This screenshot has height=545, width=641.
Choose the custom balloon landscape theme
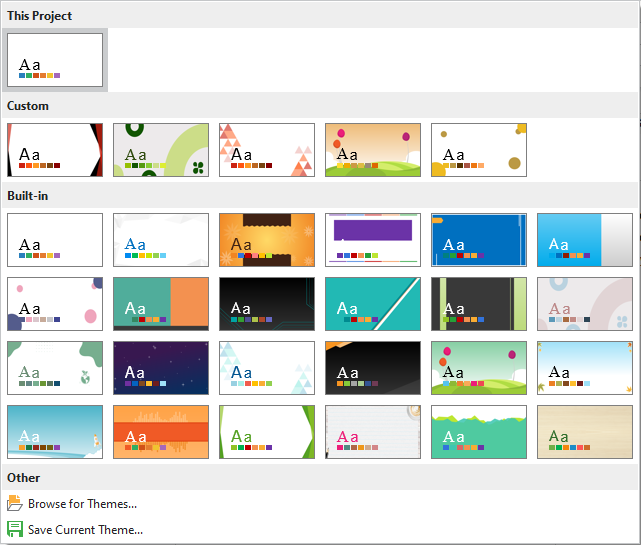[373, 150]
